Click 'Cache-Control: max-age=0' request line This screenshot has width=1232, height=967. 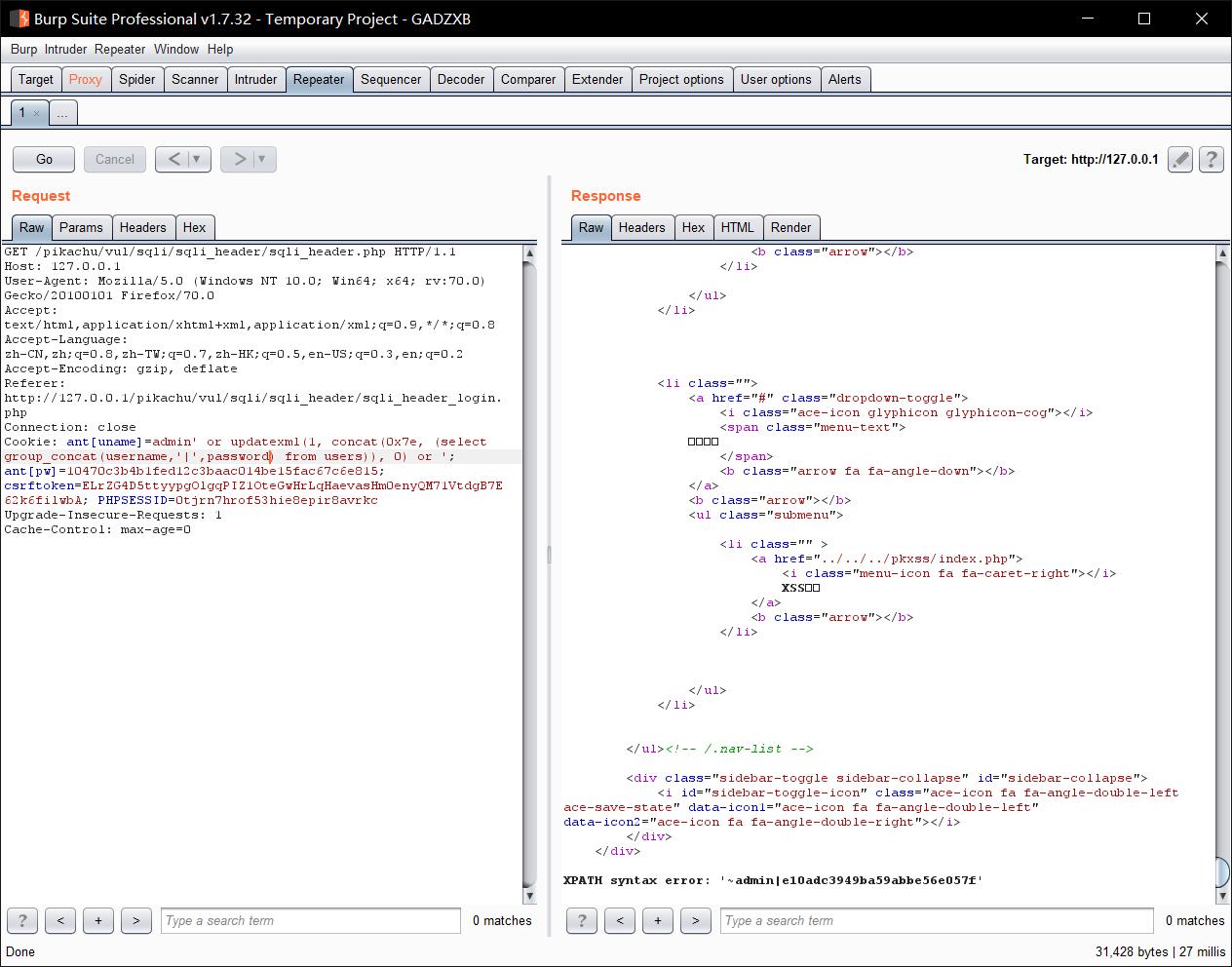(x=97, y=529)
